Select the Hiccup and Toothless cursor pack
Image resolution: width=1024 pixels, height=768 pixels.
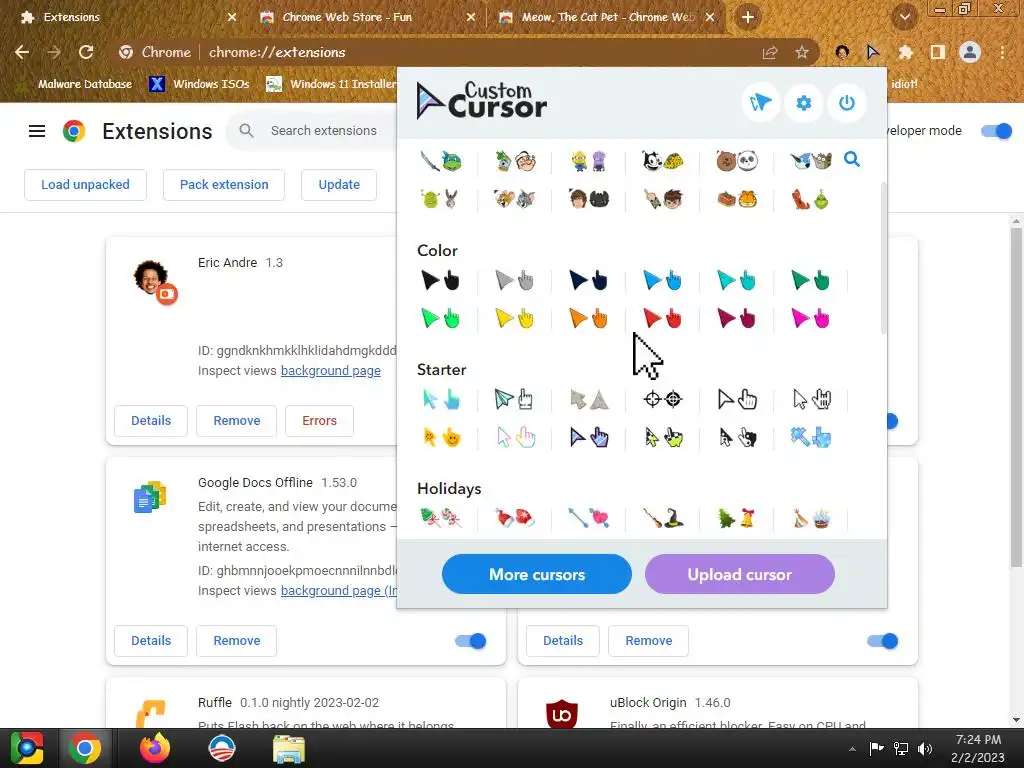[x=589, y=199]
